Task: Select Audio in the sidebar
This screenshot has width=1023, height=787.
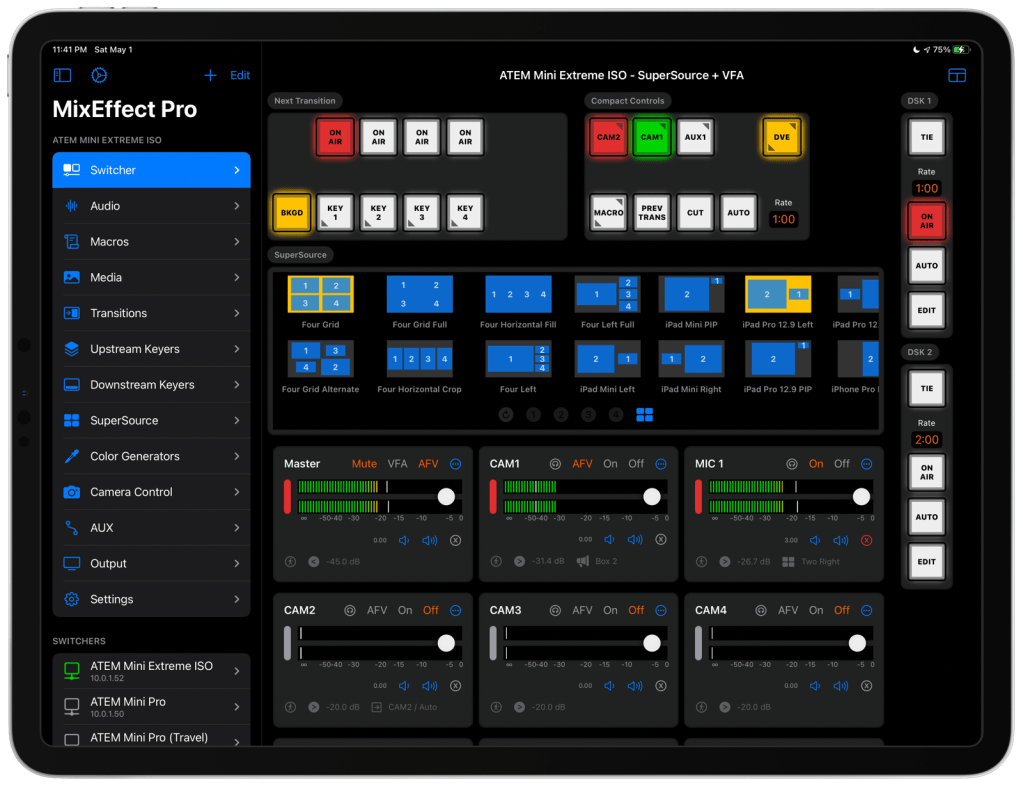Action: [x=151, y=206]
